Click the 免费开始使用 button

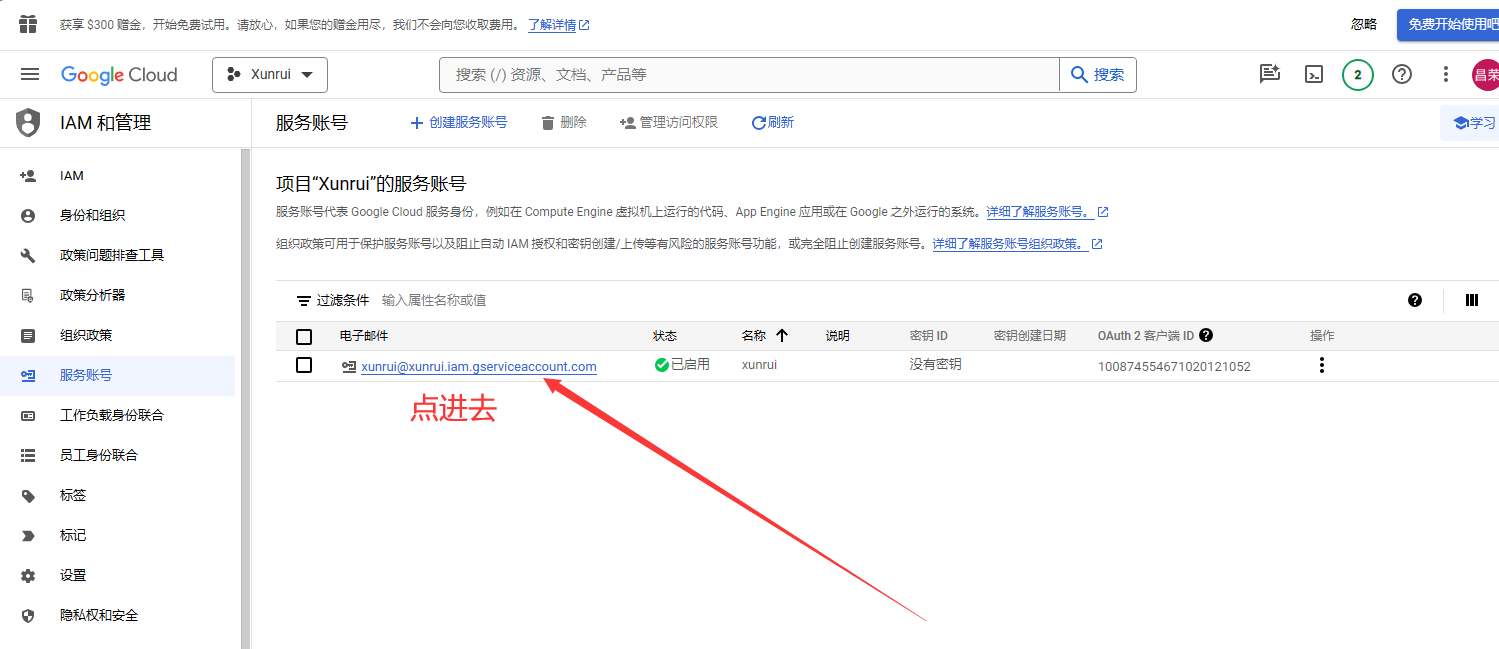coord(1448,24)
